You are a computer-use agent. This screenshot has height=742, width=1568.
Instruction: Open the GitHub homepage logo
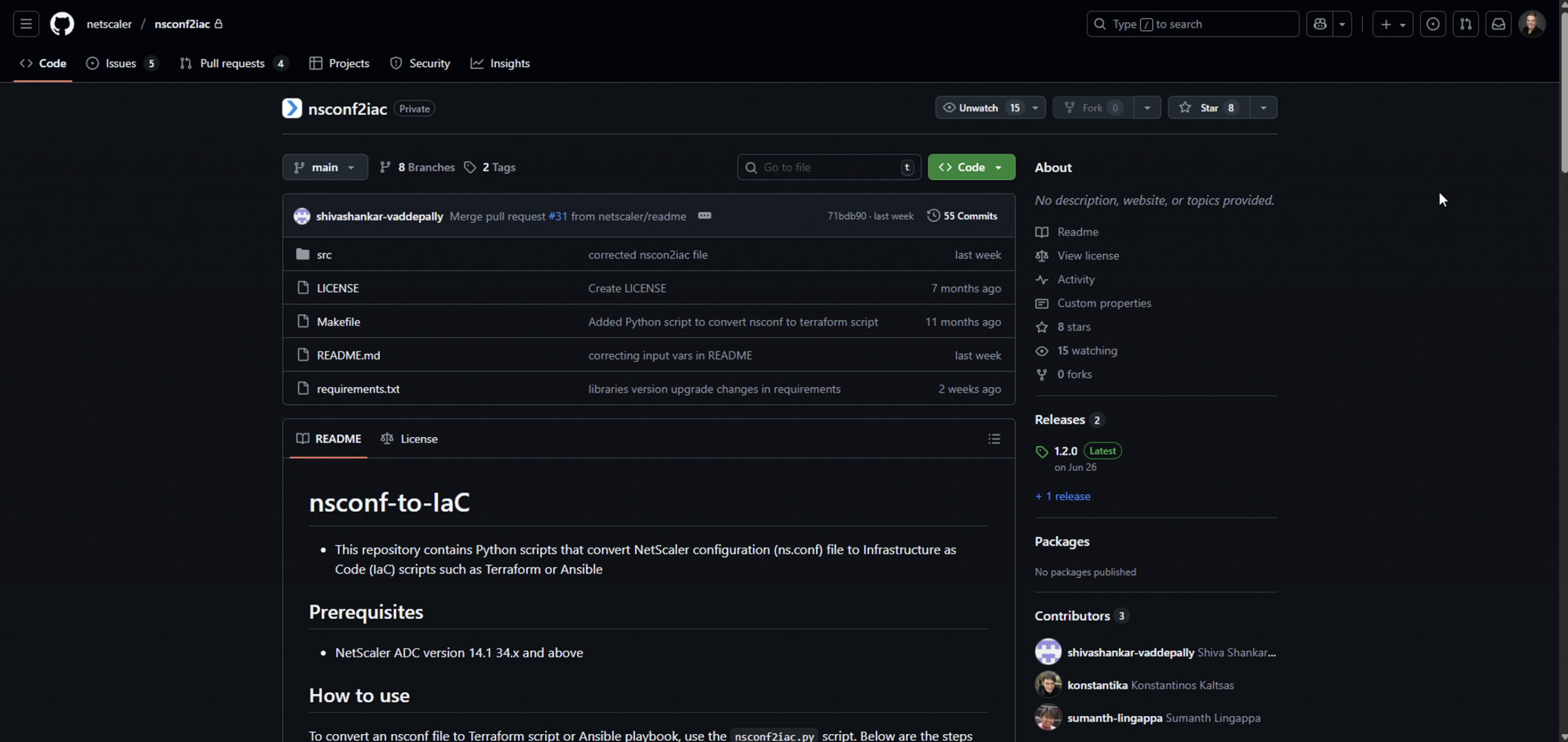(x=62, y=24)
